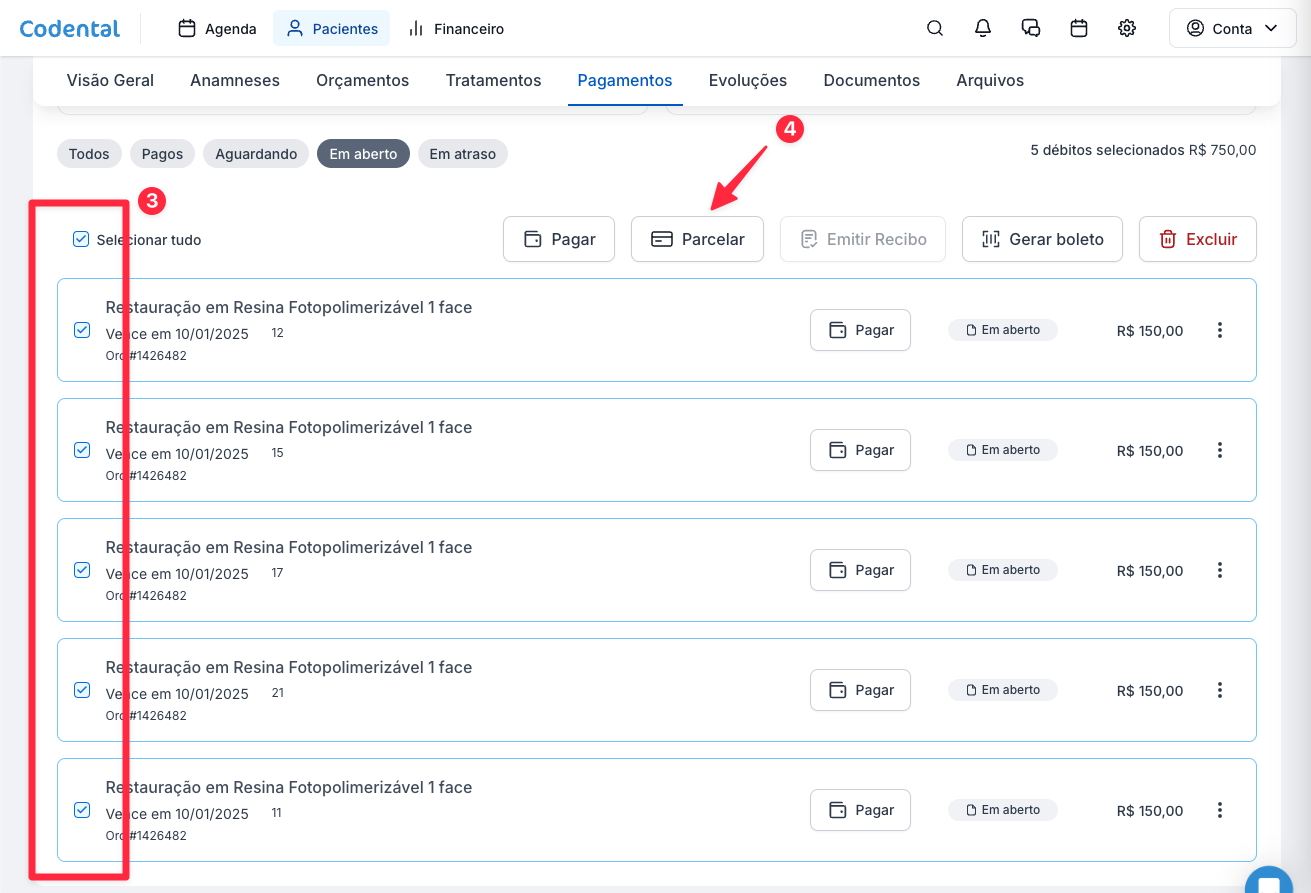
Task: Open the Financeiro menu
Action: (x=456, y=29)
